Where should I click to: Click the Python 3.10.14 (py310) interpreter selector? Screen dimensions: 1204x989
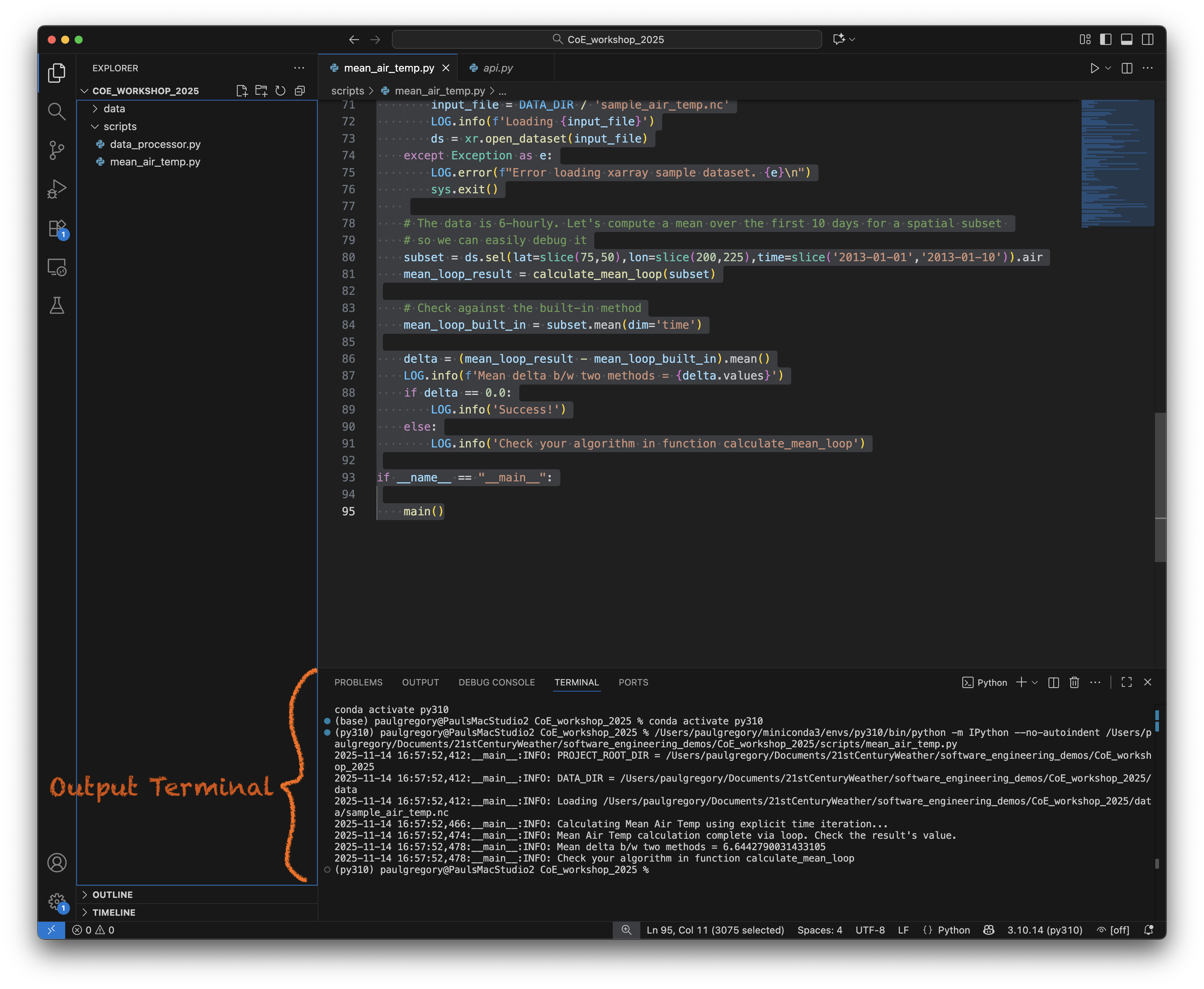click(x=1045, y=930)
